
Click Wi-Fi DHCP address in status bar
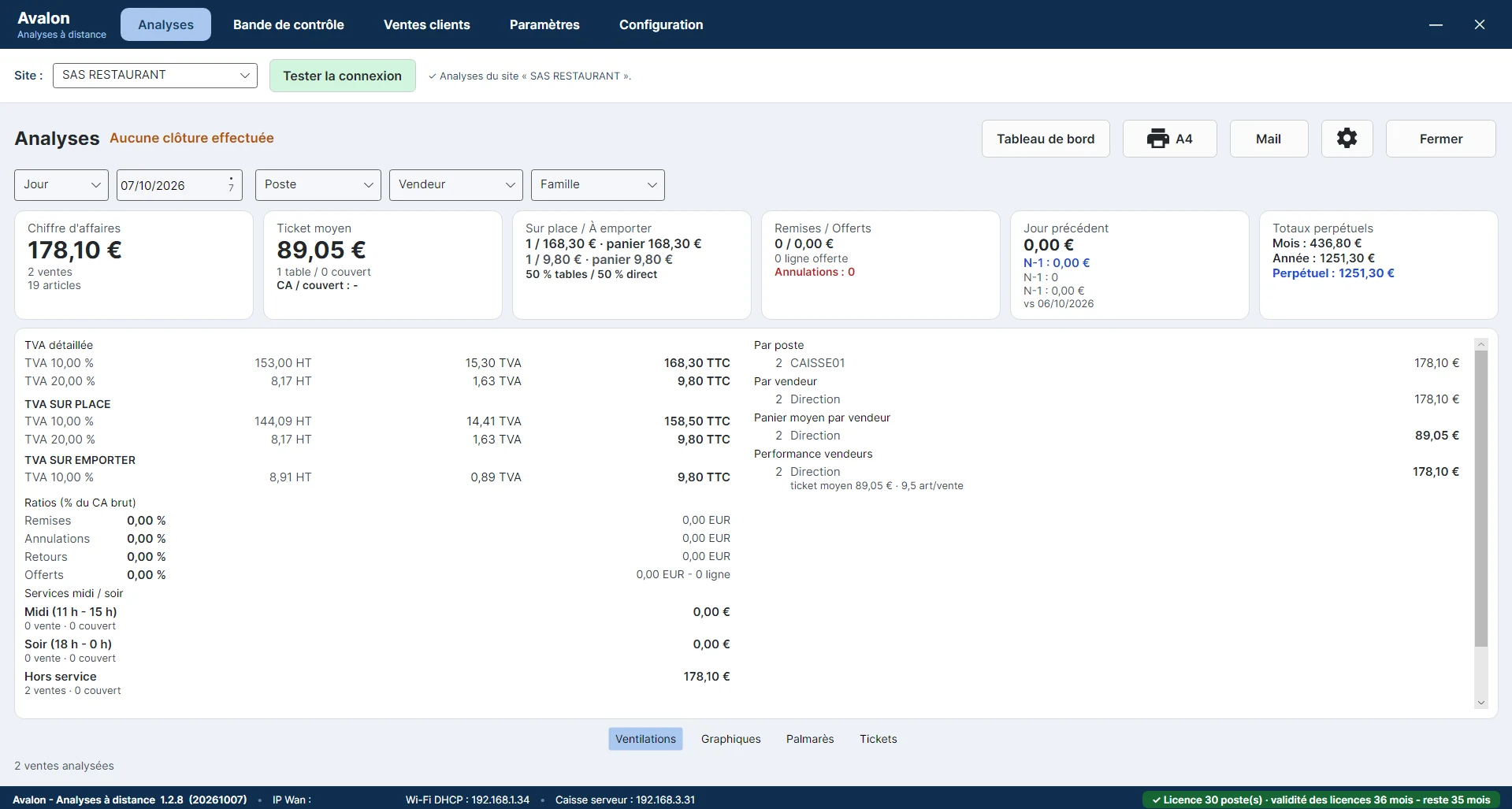tap(467, 800)
